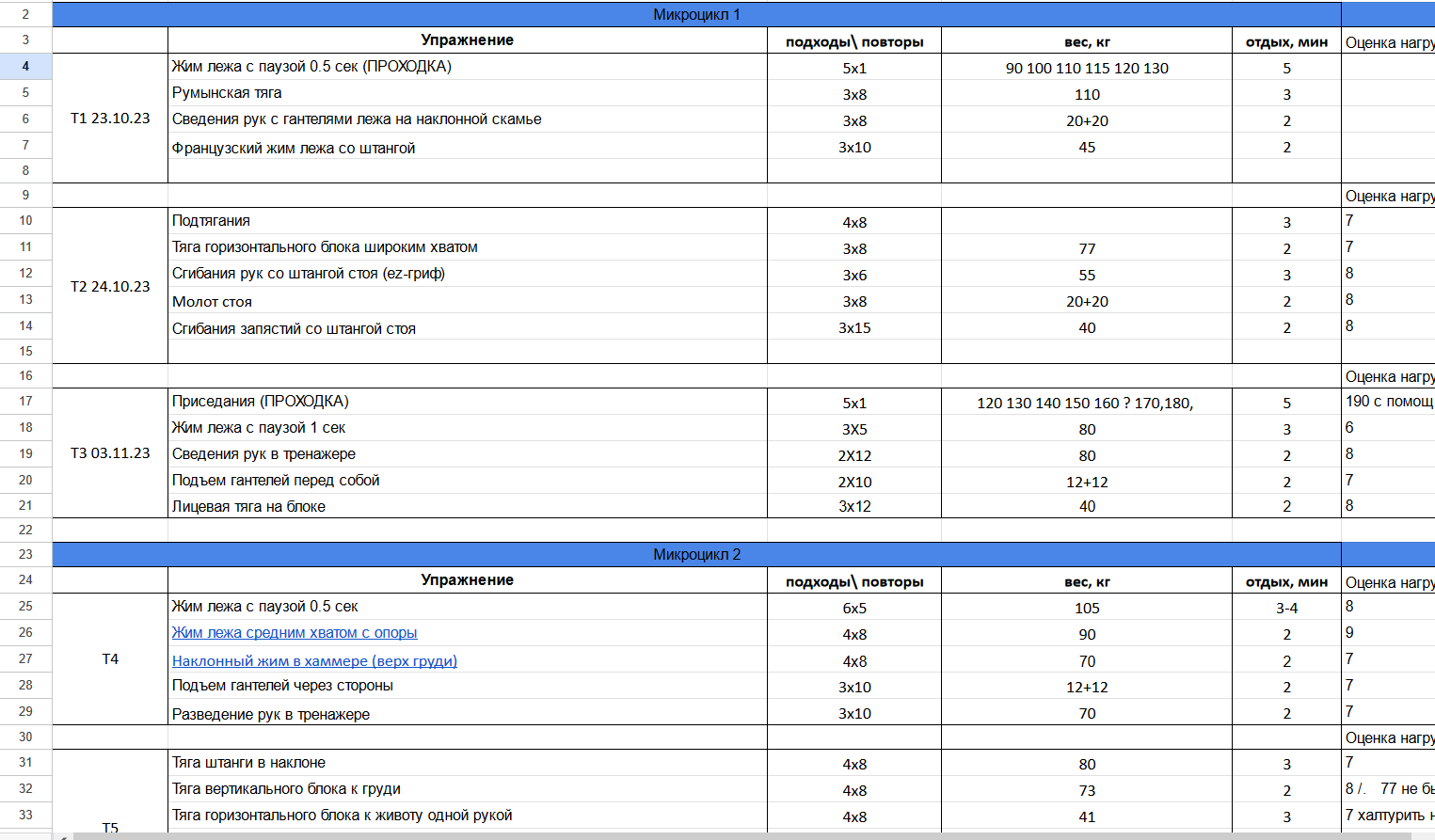Select the 'T2 24.10.23' cell
Viewport: 1435px width, 840px height.
(110, 286)
